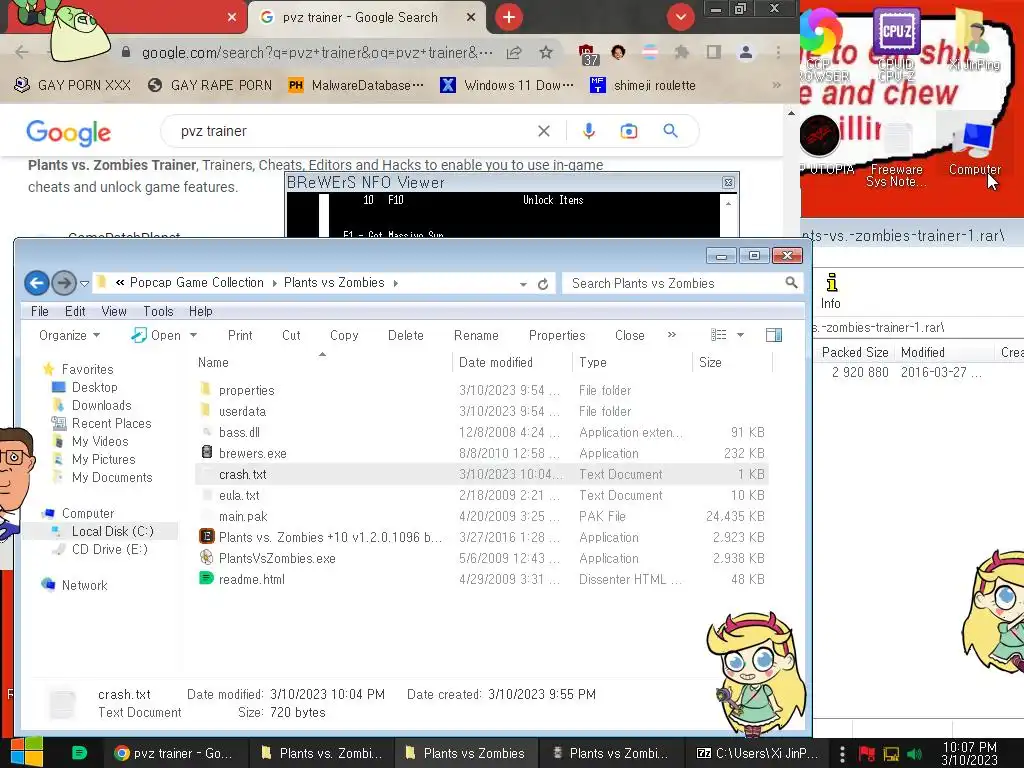Search by voice microphone icon in Google
This screenshot has height=768, width=1024.
(588, 131)
